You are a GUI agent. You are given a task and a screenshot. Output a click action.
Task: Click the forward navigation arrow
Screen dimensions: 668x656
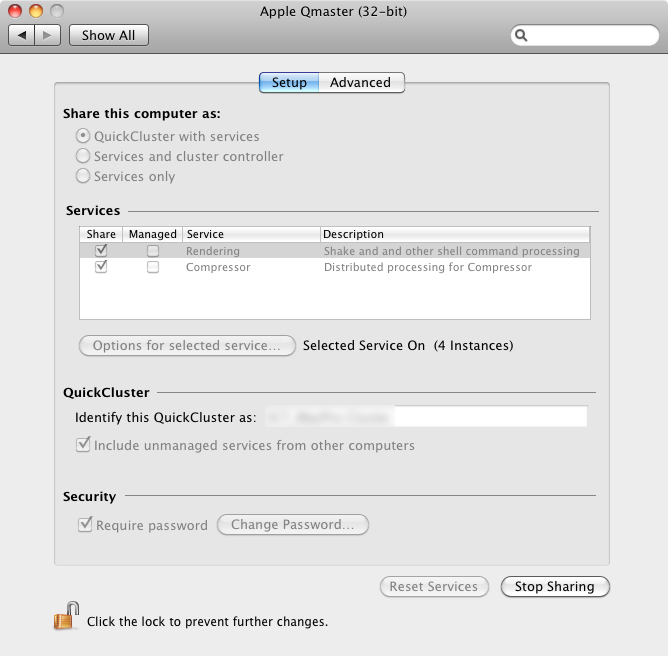click(47, 35)
